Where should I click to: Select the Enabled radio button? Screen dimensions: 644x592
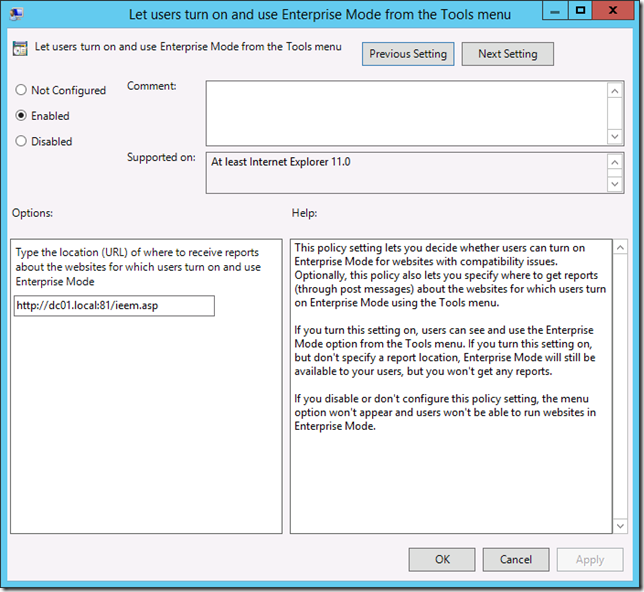21,116
